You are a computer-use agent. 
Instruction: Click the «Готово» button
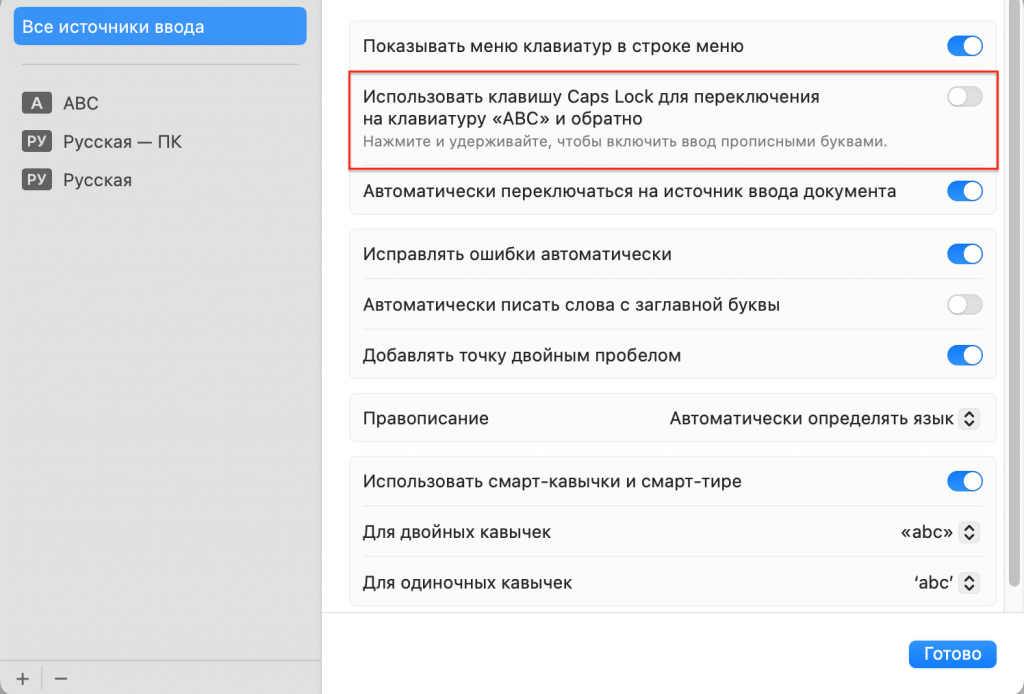pyautogui.click(x=952, y=654)
